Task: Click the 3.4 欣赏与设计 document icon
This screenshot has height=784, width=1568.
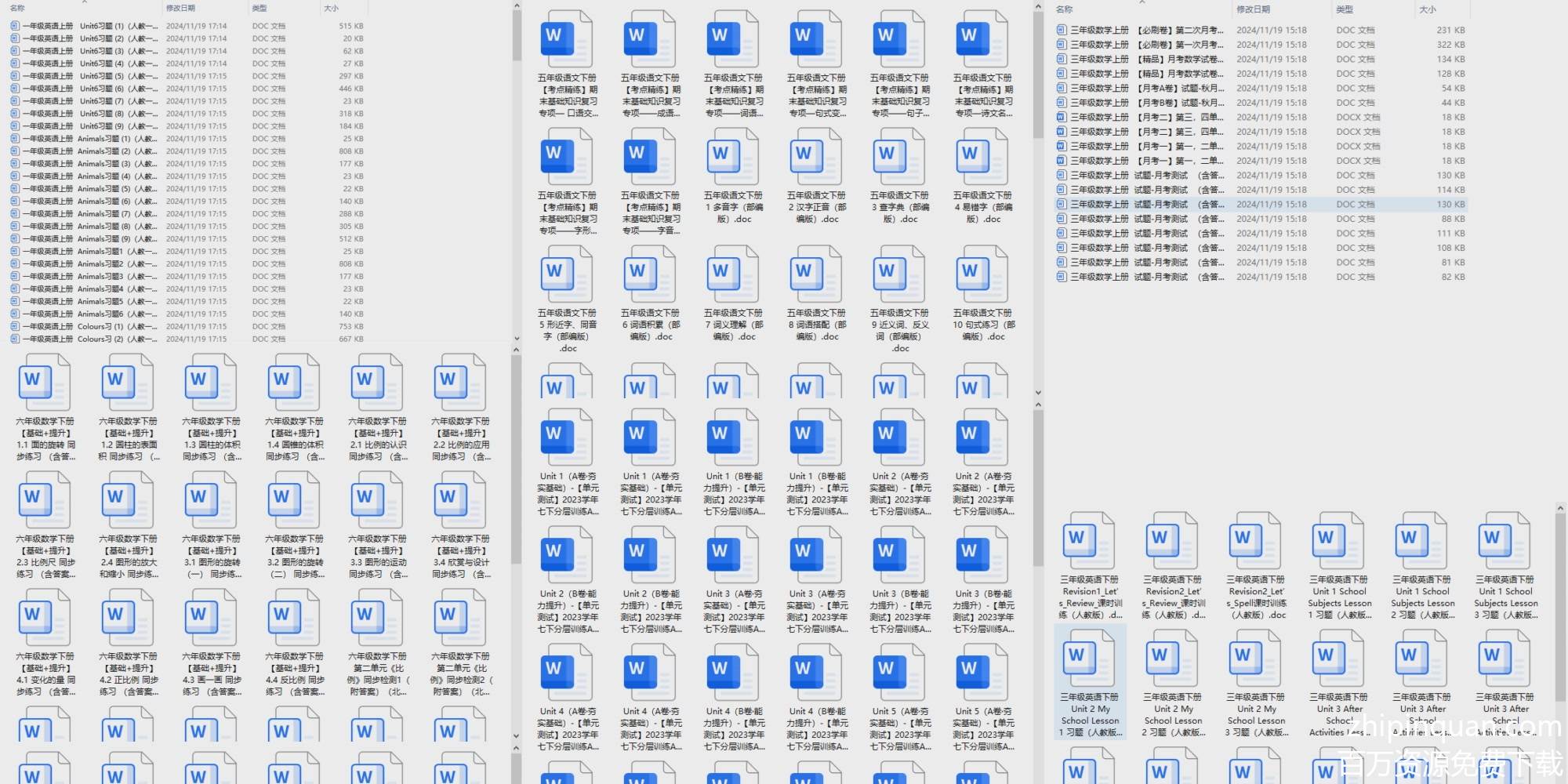Action: click(x=460, y=499)
